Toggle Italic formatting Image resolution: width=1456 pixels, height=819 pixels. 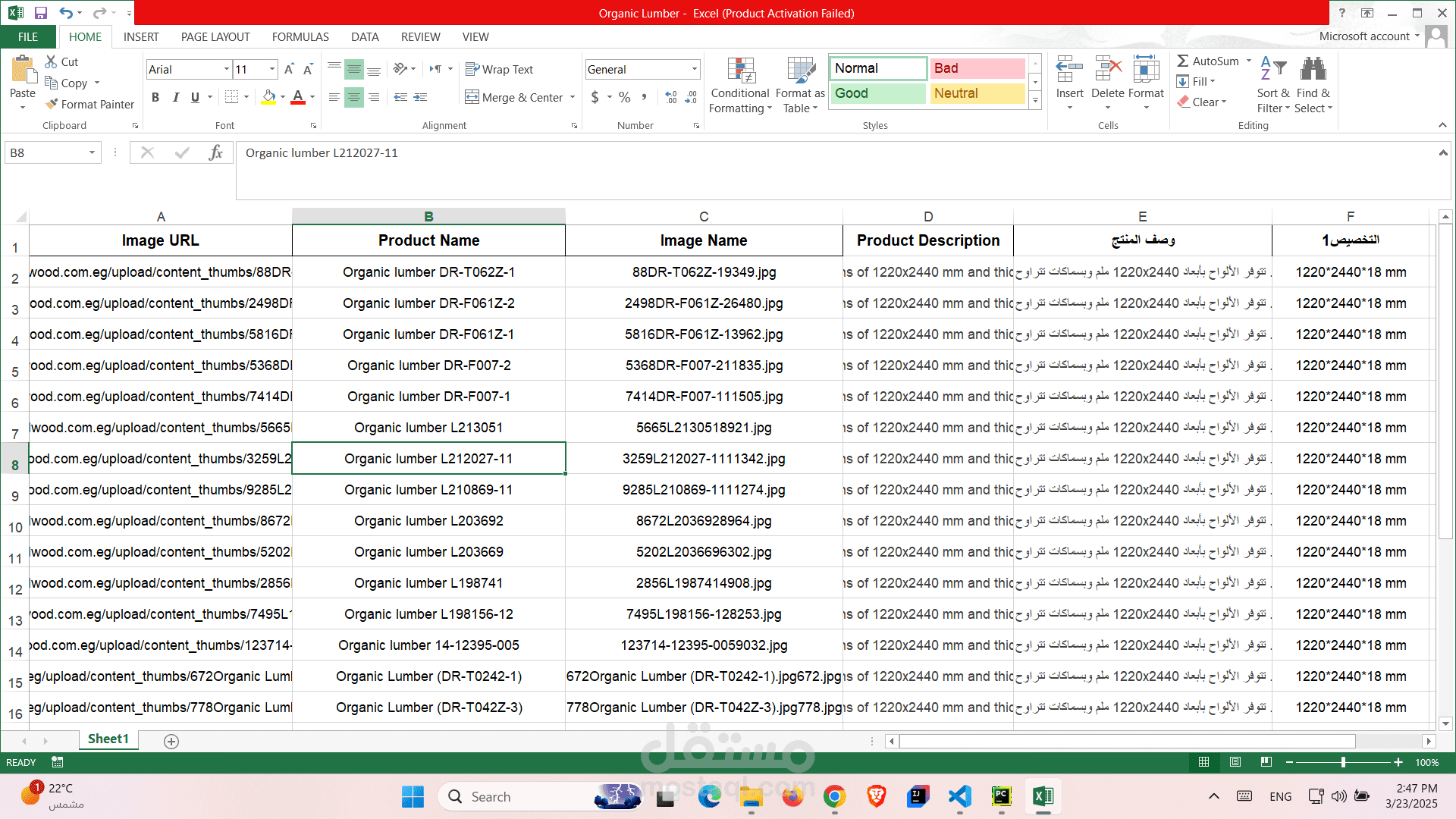(x=175, y=97)
